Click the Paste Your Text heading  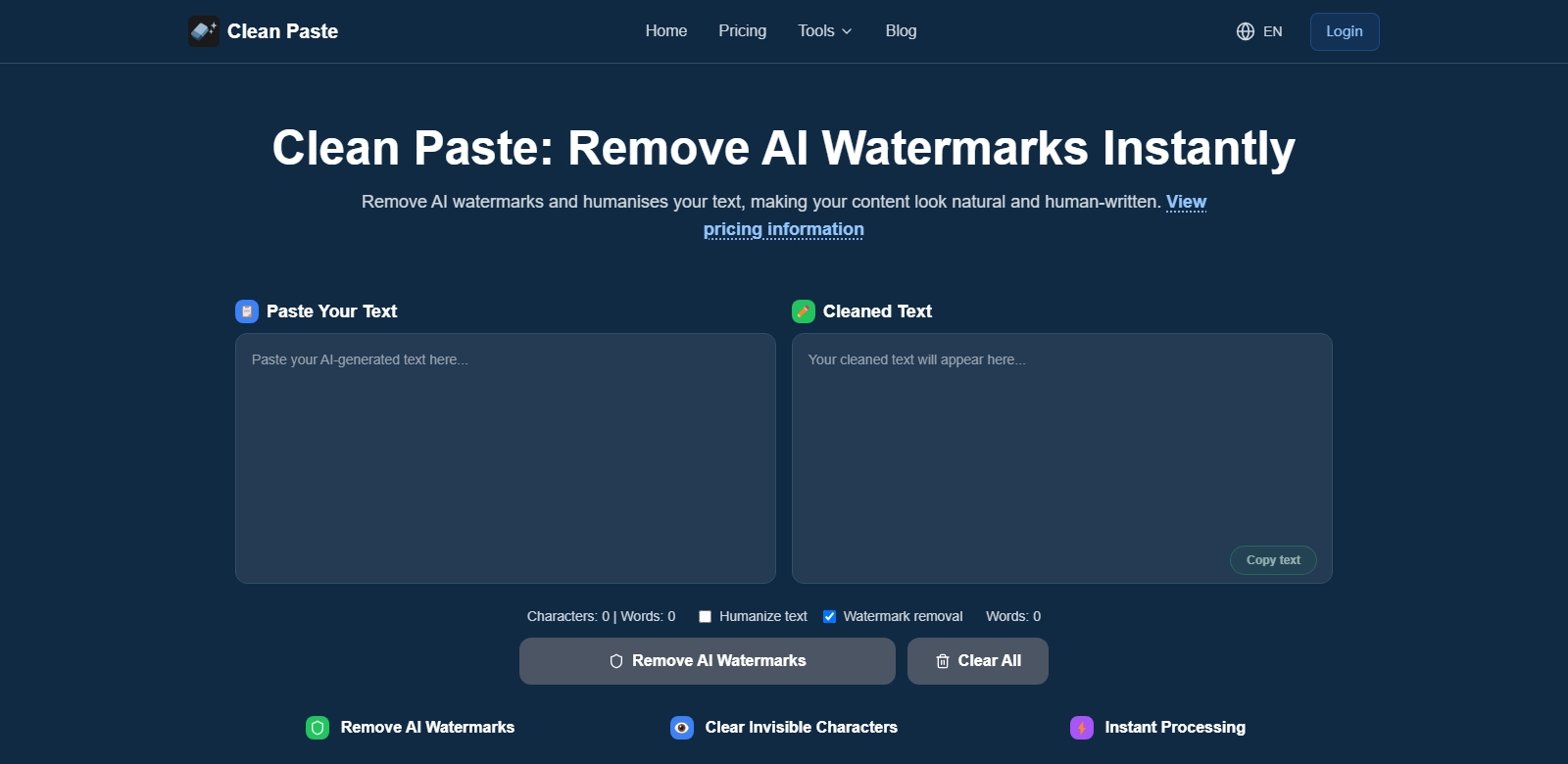pyautogui.click(x=331, y=311)
